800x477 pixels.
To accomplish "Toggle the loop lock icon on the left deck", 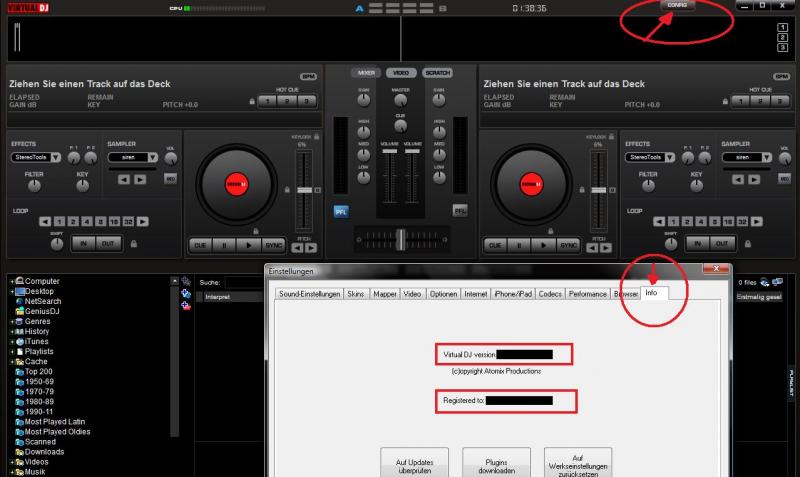I will [134, 244].
